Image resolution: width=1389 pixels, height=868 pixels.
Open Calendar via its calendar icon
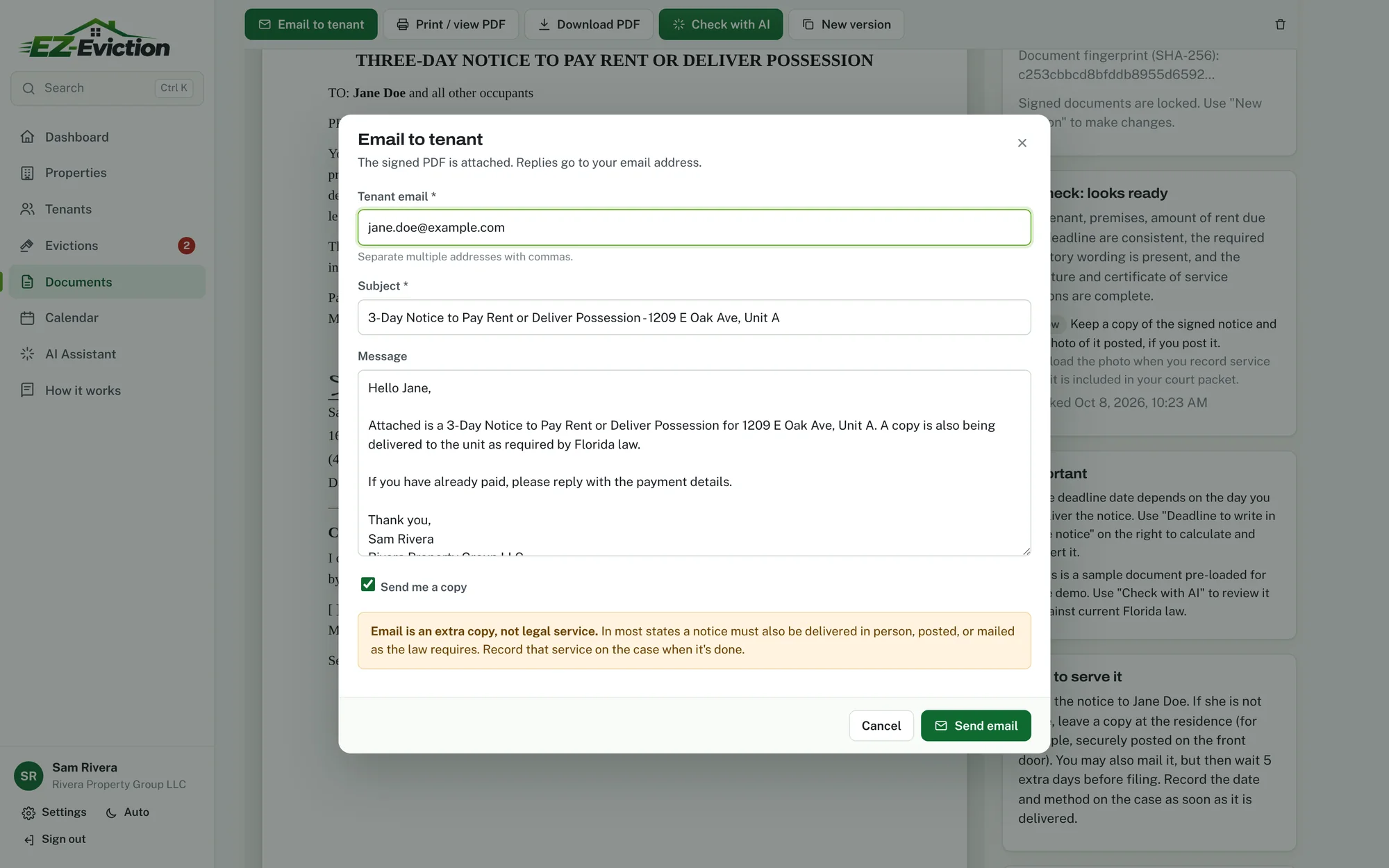tap(27, 318)
